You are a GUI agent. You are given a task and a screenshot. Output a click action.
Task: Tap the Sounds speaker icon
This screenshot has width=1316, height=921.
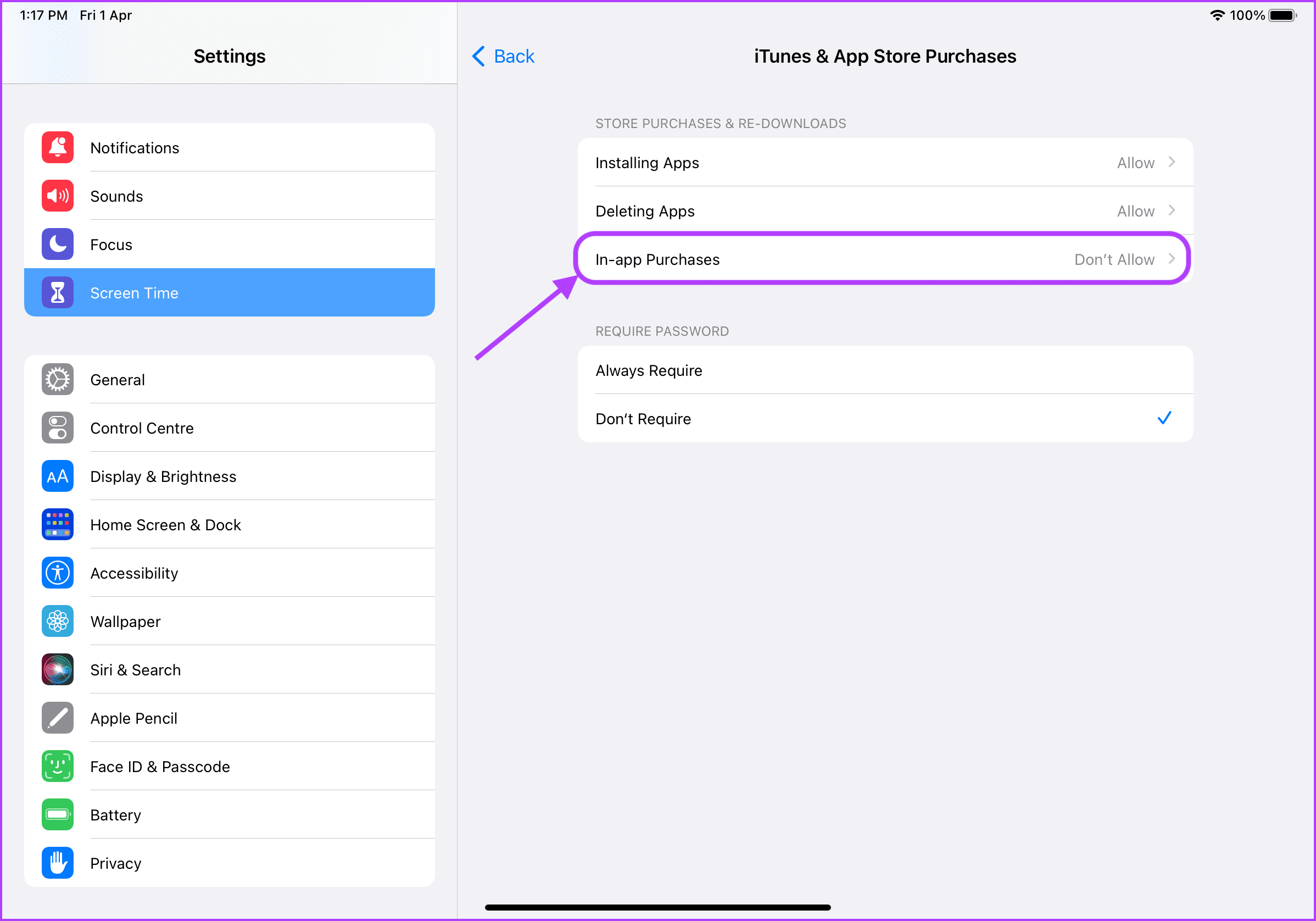(x=57, y=196)
